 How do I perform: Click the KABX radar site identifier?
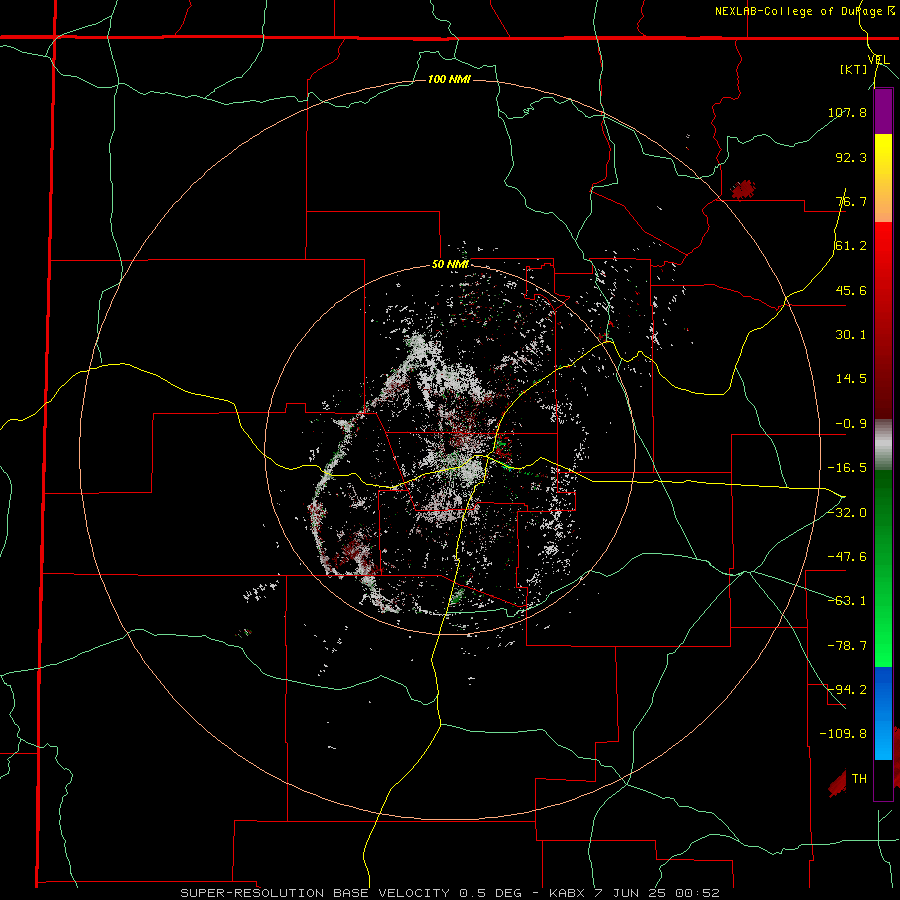tap(566, 893)
